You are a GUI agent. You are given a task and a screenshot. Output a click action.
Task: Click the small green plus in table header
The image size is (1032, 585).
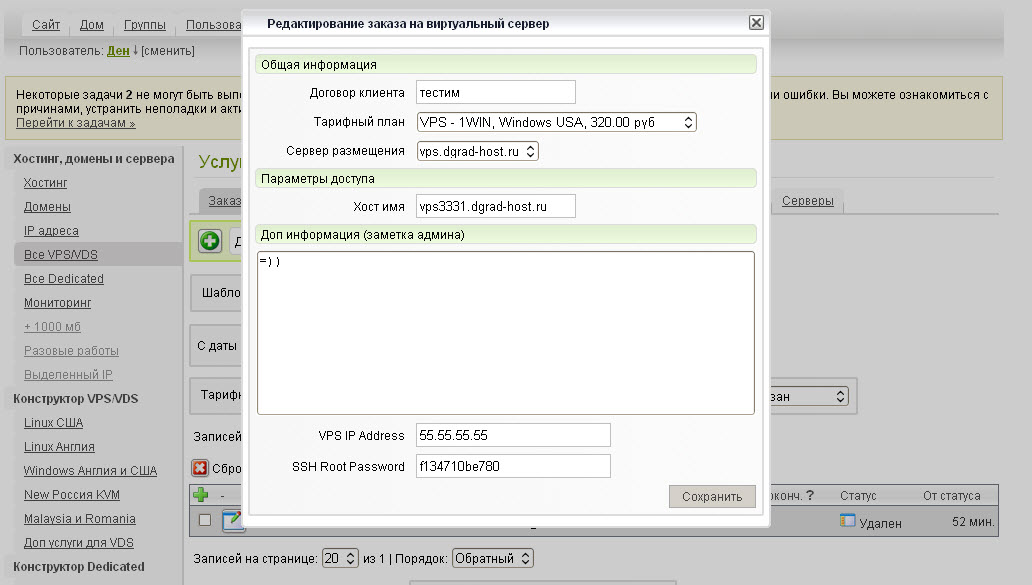[200, 495]
